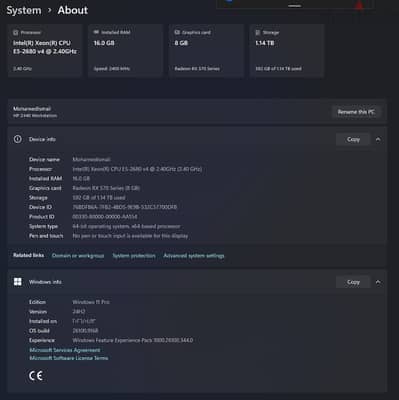The image size is (399, 400).
Task: Click 1.14 TB value in the Storage card
Action: pyautogui.click(x=265, y=43)
